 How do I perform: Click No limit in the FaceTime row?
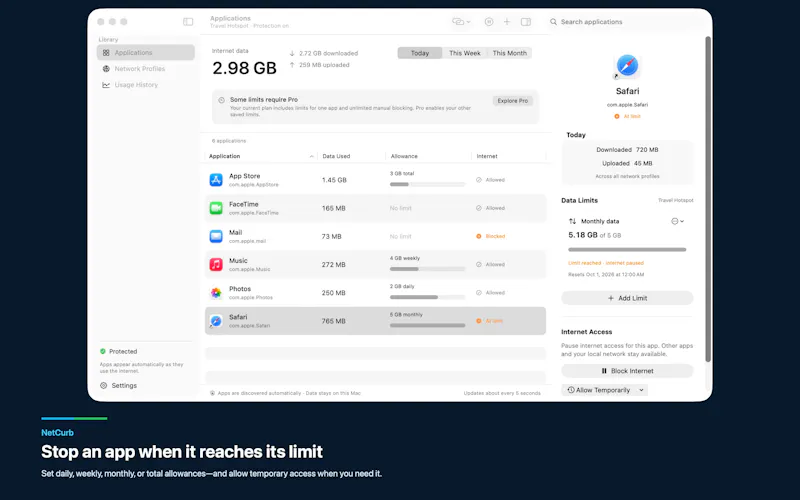point(401,208)
